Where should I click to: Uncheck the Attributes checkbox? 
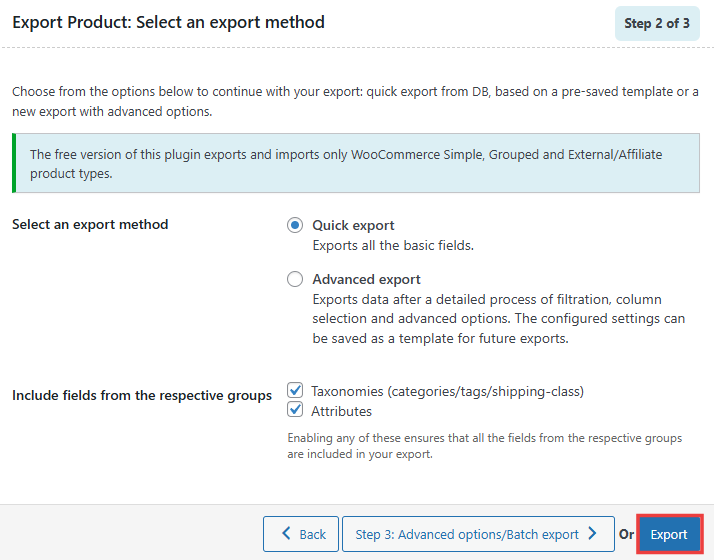295,410
